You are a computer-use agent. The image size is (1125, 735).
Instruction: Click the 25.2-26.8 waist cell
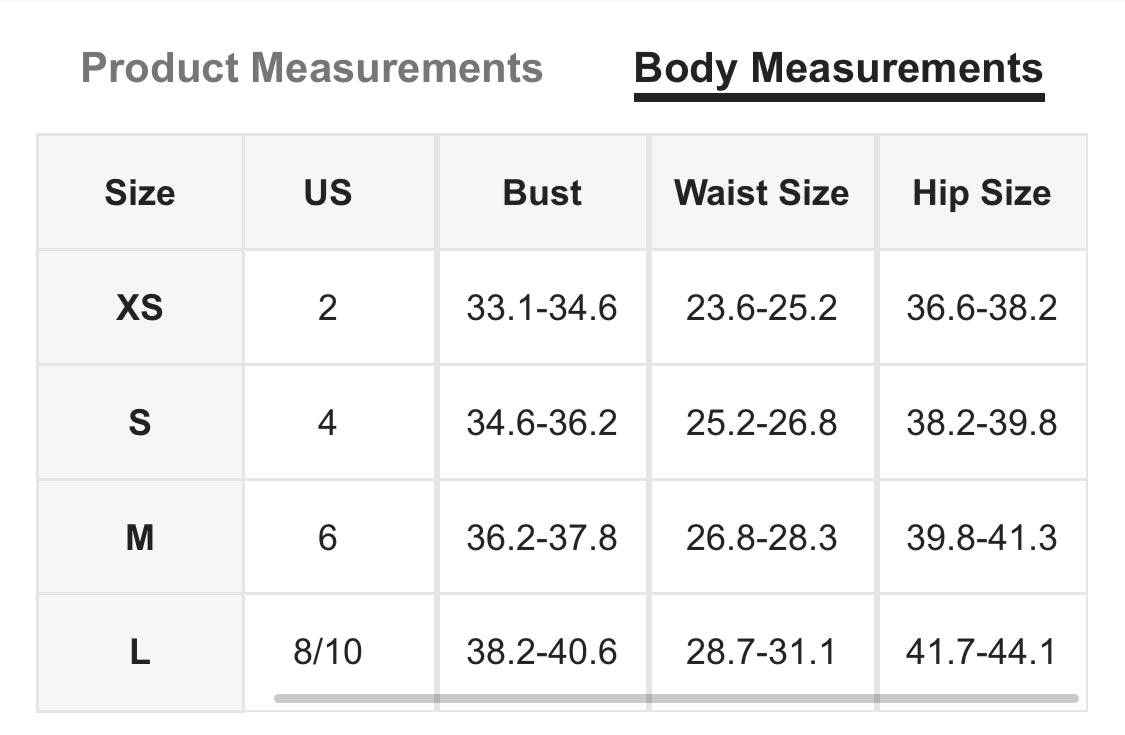[761, 422]
